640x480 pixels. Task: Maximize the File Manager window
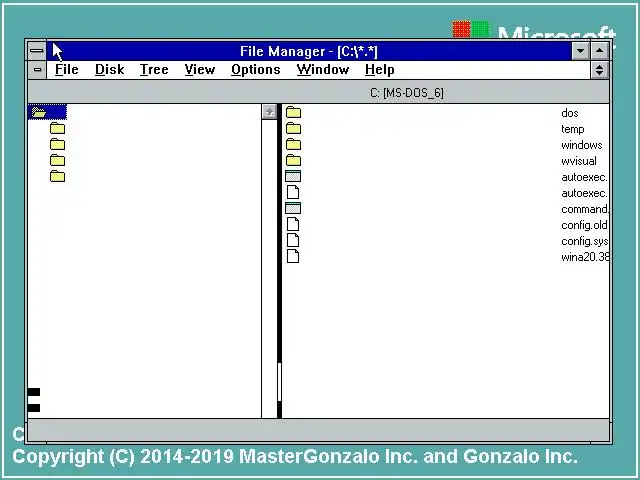coord(600,51)
